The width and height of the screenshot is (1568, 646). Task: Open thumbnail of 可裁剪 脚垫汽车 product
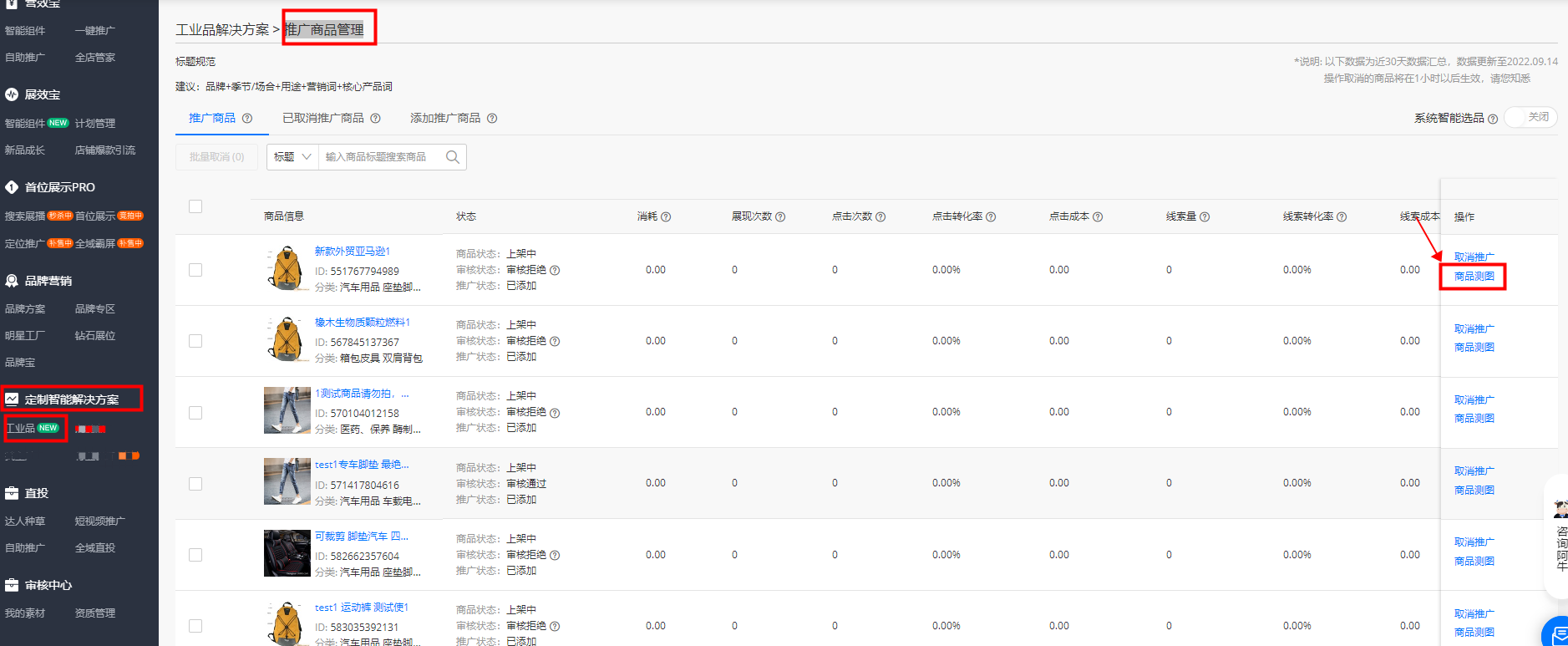pos(287,553)
